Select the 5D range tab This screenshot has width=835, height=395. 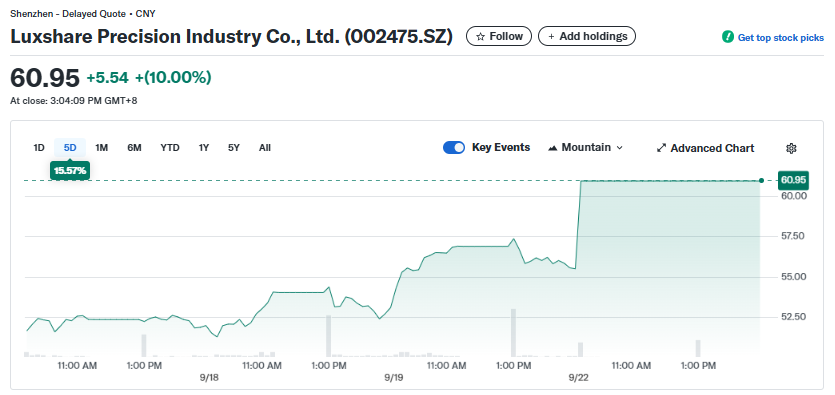pyautogui.click(x=70, y=148)
